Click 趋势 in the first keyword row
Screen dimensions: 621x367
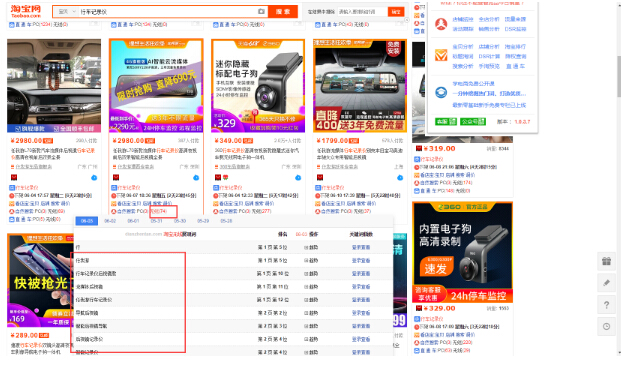click(311, 247)
